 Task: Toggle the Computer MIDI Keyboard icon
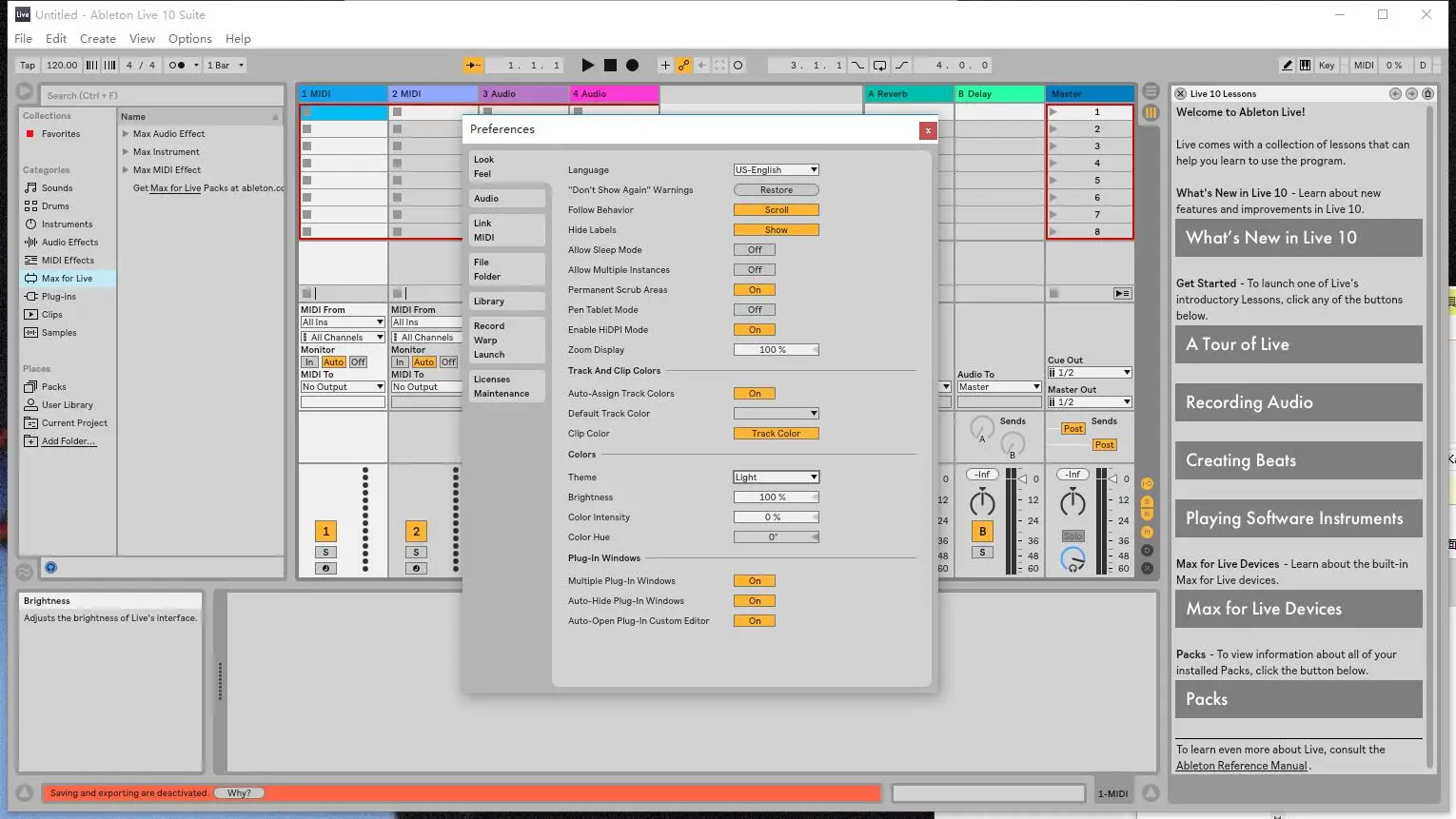click(1305, 65)
